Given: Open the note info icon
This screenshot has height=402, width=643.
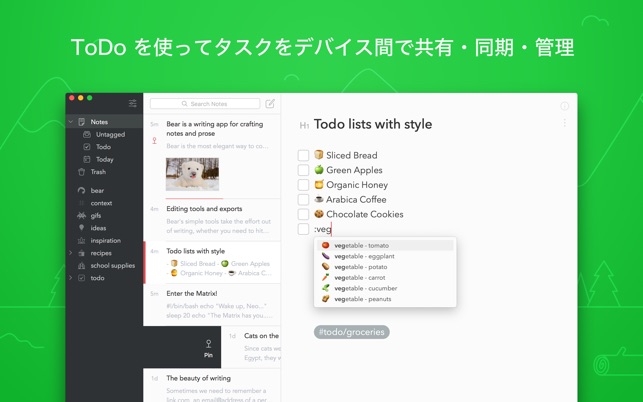Looking at the screenshot, I should [x=565, y=106].
